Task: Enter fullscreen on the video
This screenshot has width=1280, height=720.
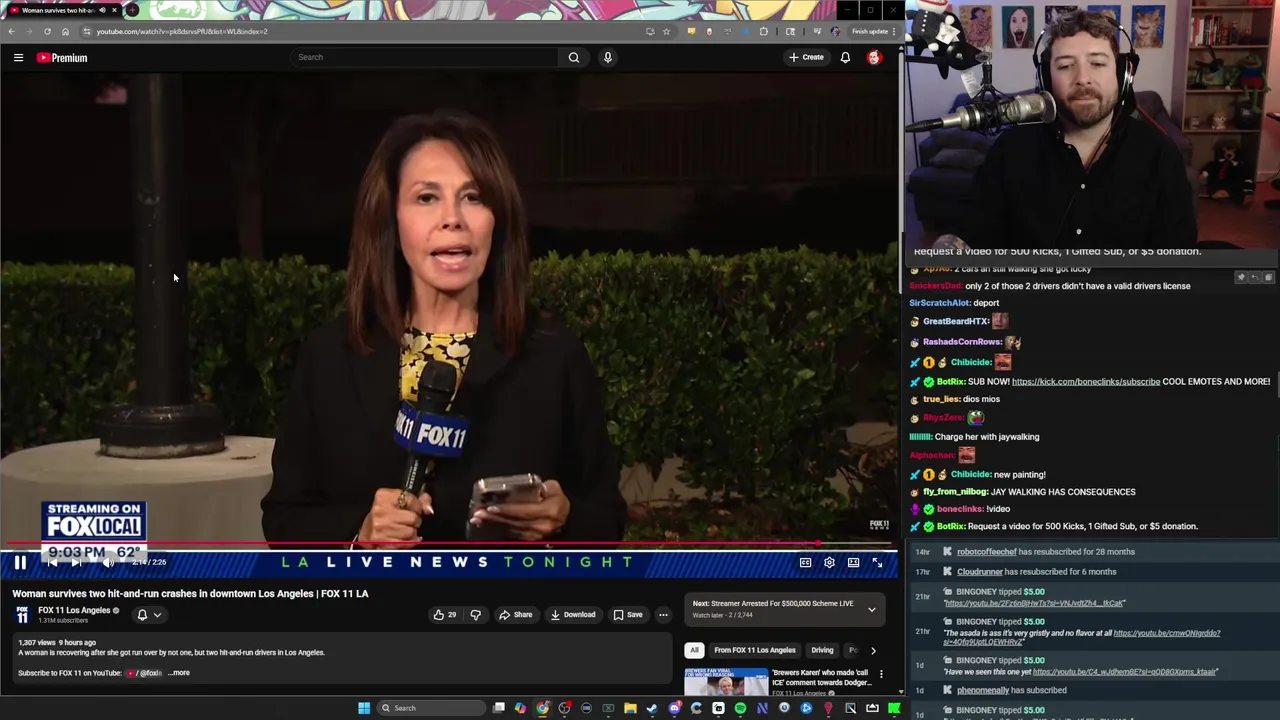Action: (x=877, y=563)
